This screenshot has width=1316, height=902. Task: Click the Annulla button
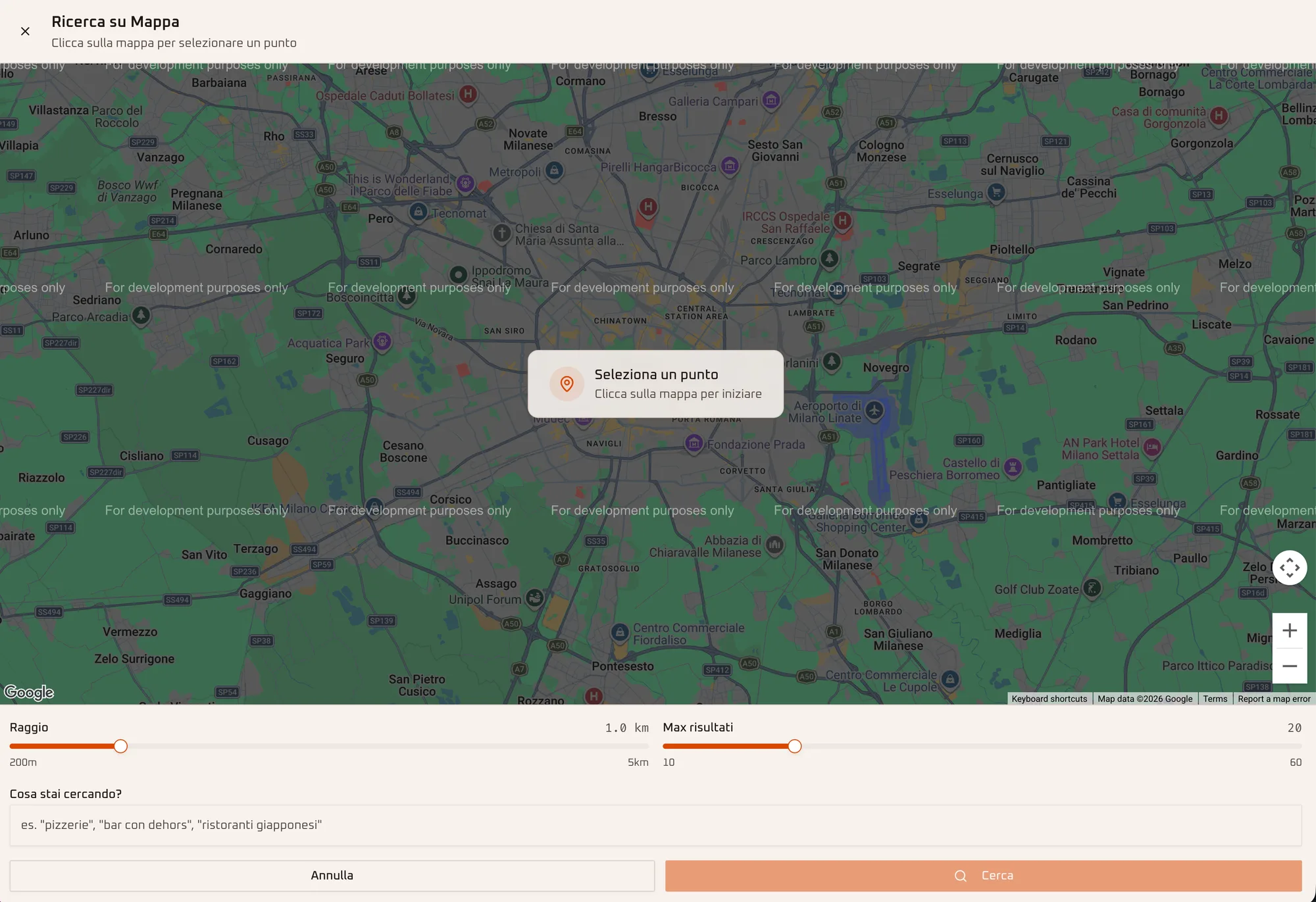coord(332,876)
